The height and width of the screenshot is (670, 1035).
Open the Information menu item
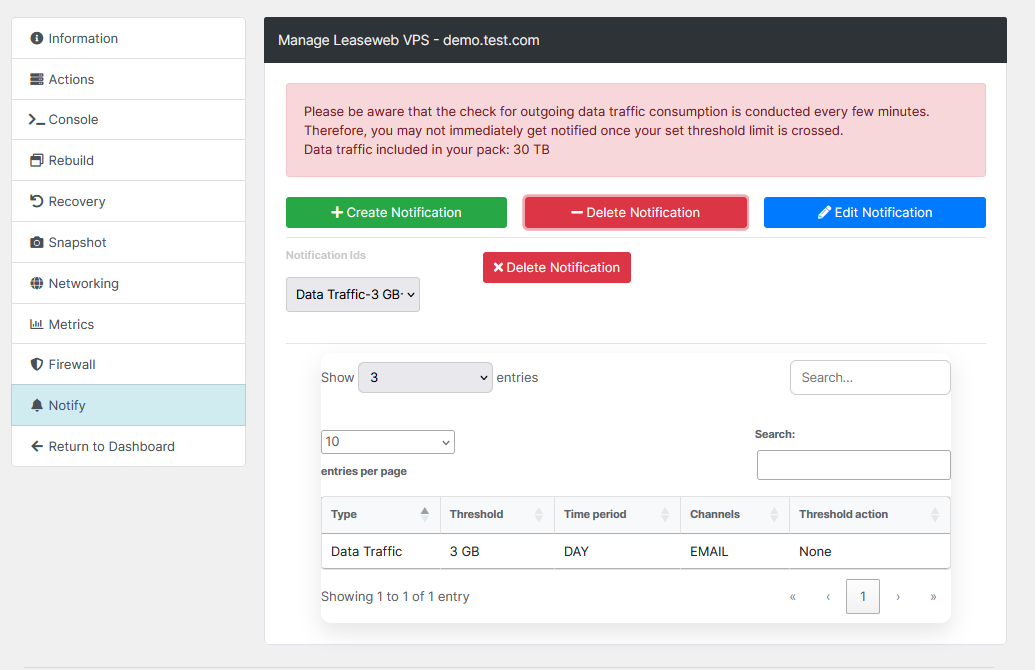tap(129, 38)
